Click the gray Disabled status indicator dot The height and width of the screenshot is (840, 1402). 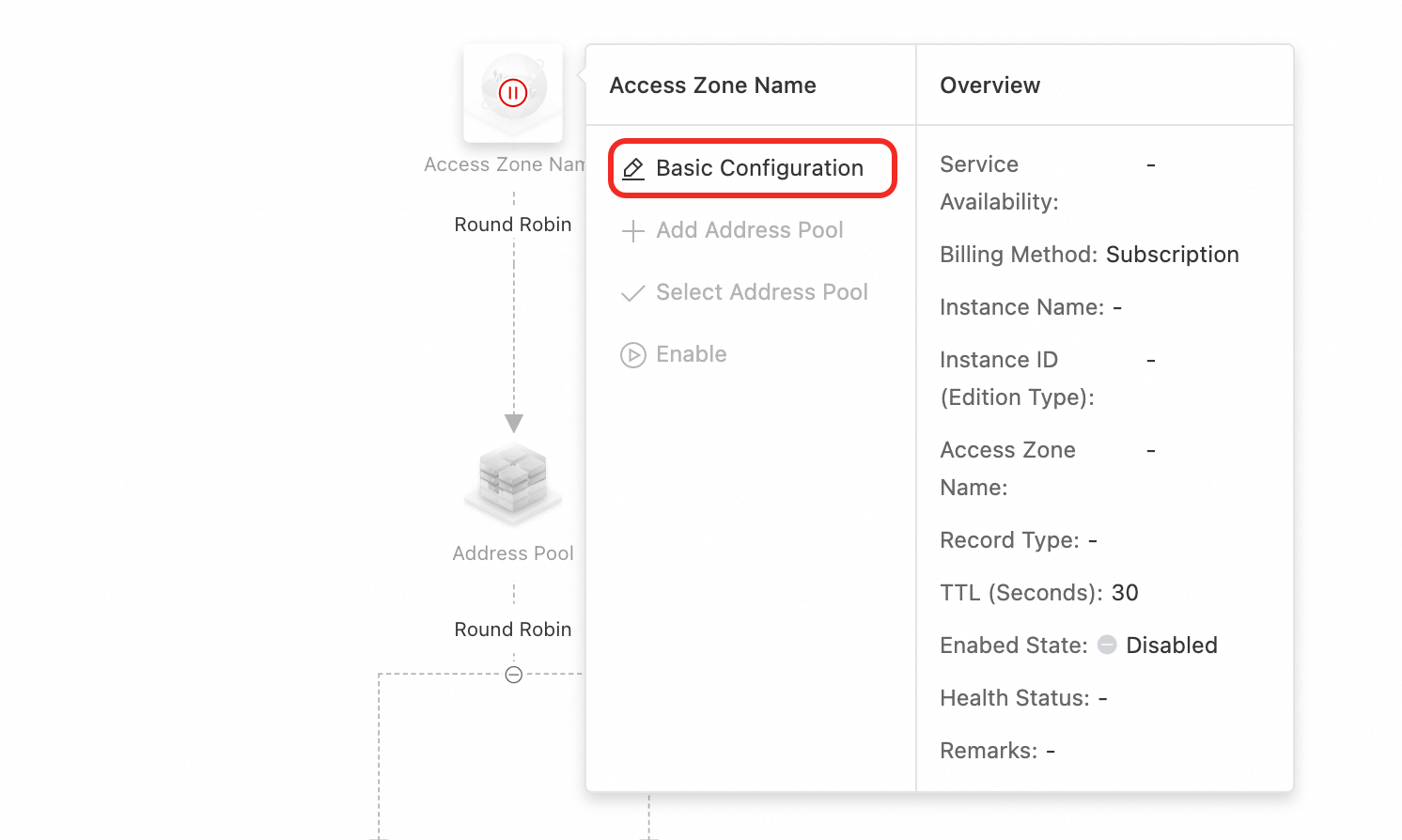point(1107,645)
